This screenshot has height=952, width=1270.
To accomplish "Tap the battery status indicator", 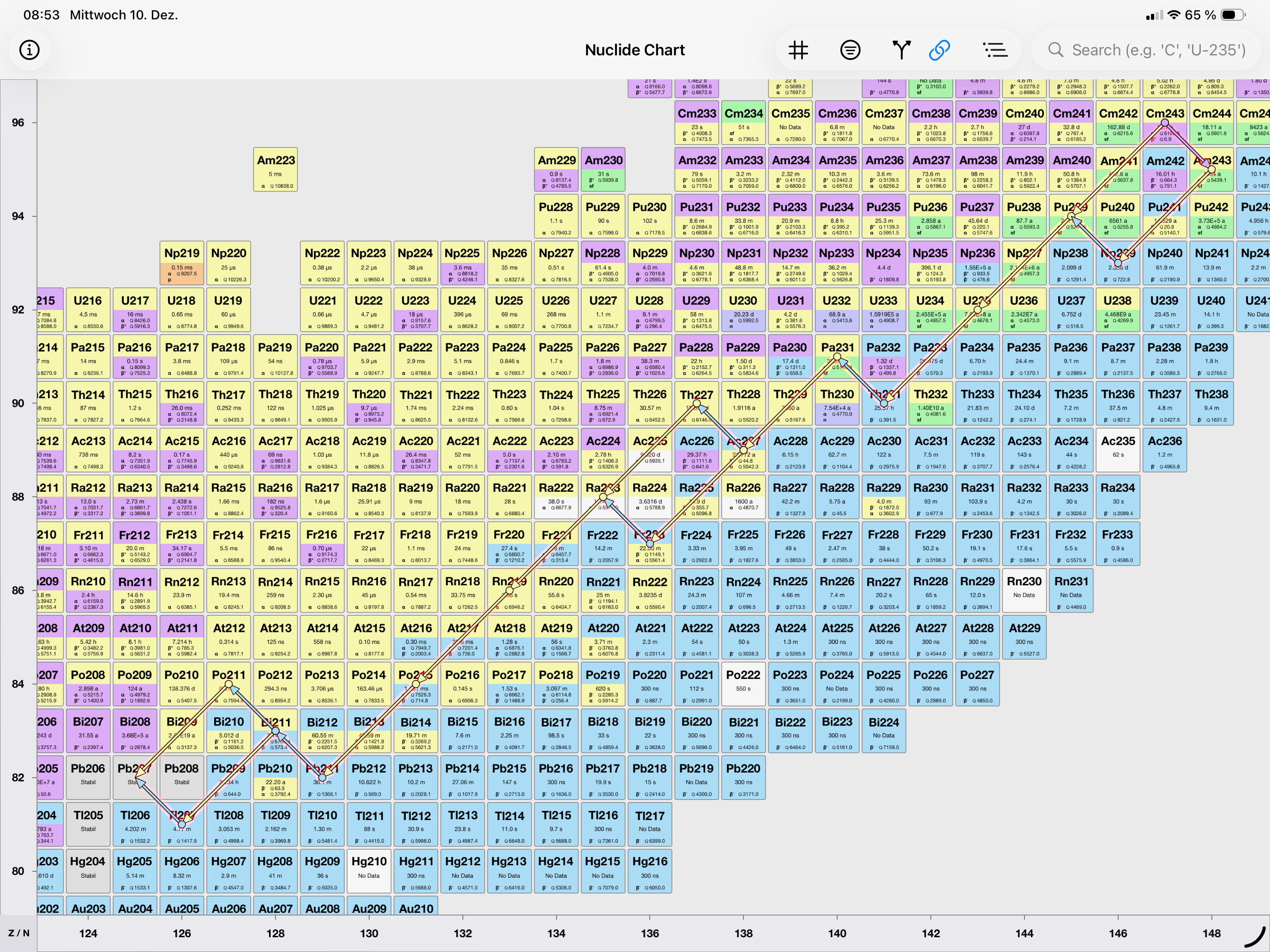I will (x=1232, y=15).
